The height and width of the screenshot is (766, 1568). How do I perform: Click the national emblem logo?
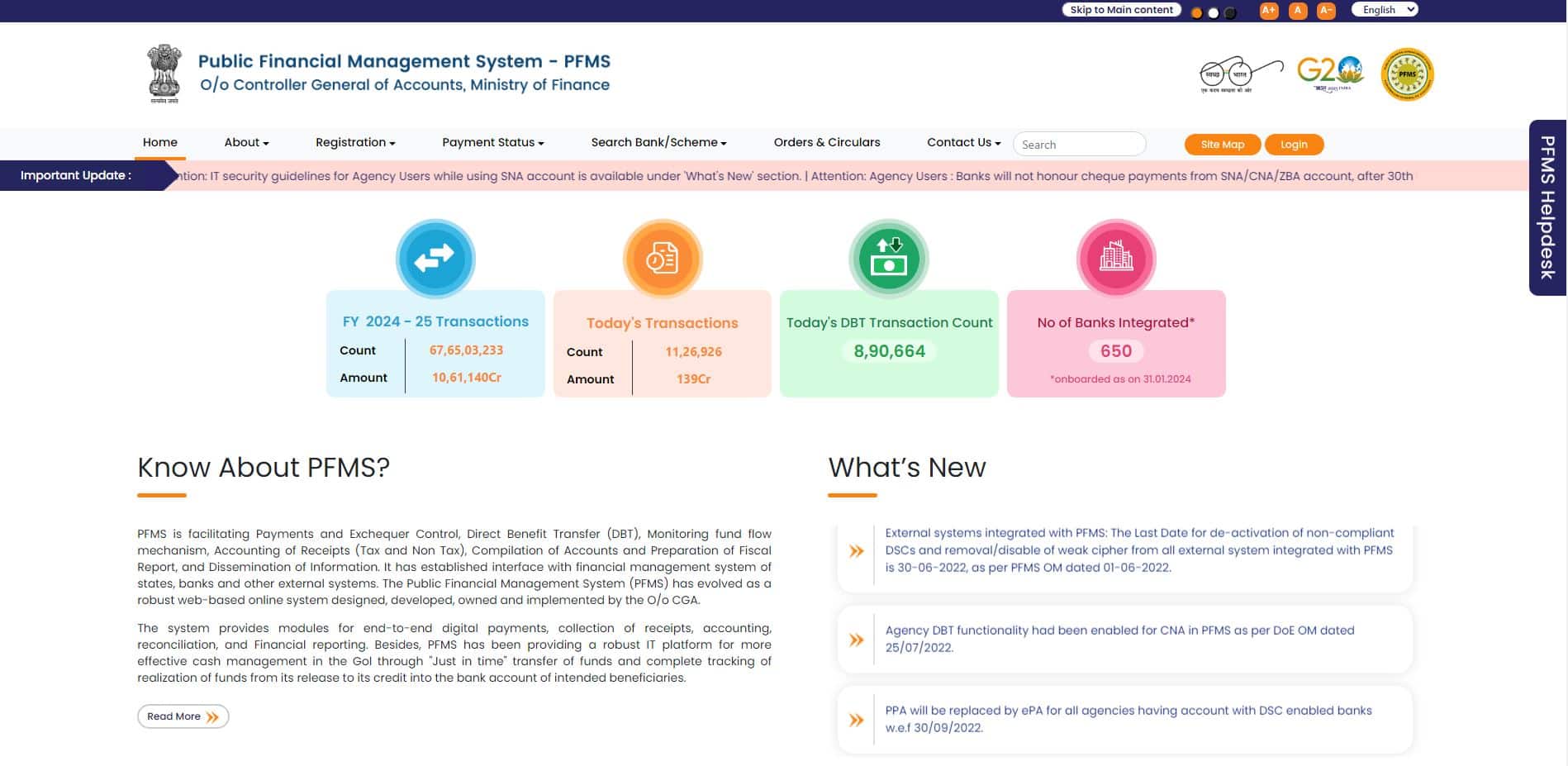tap(164, 74)
